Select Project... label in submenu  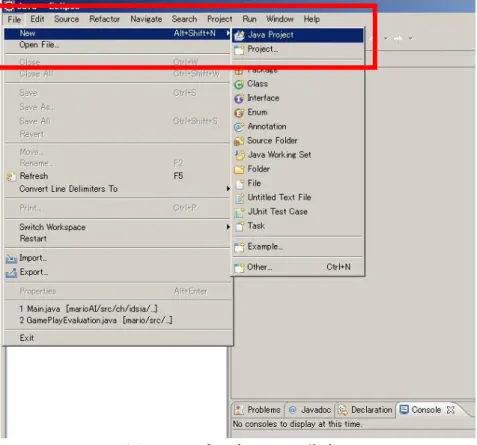point(263,49)
